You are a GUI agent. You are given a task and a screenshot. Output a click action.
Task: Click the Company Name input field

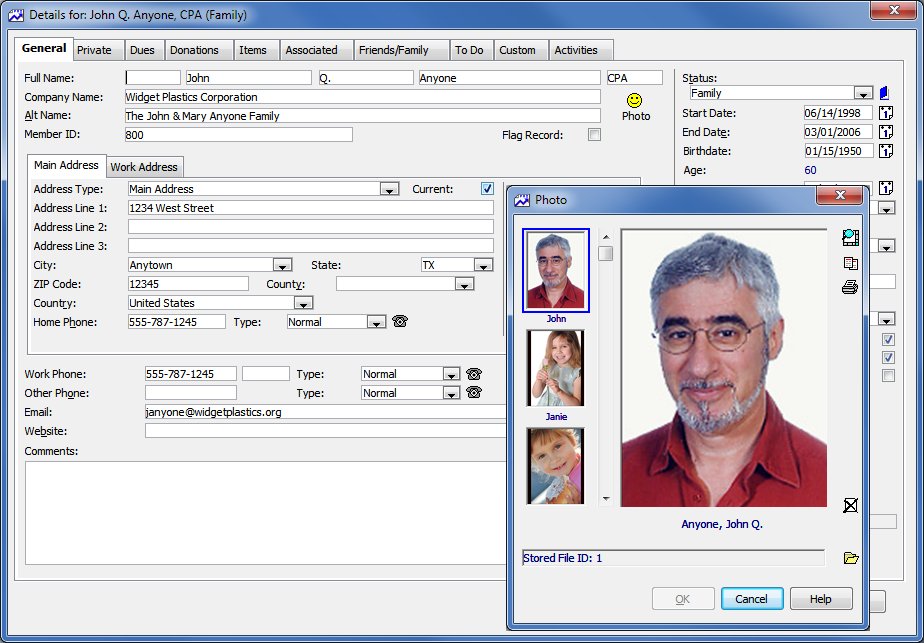[362, 97]
